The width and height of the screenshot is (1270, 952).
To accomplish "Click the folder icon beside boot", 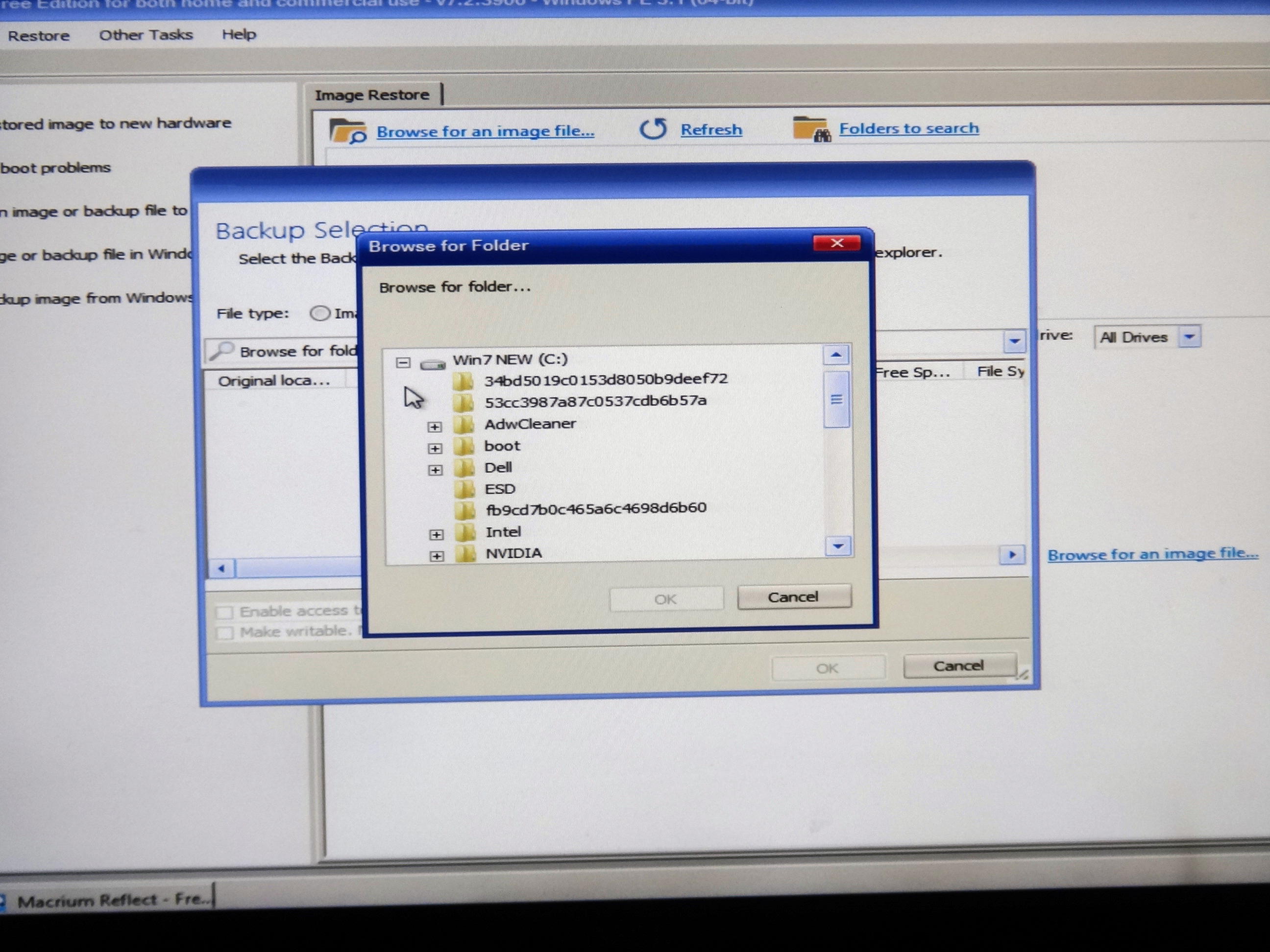I will point(464,447).
